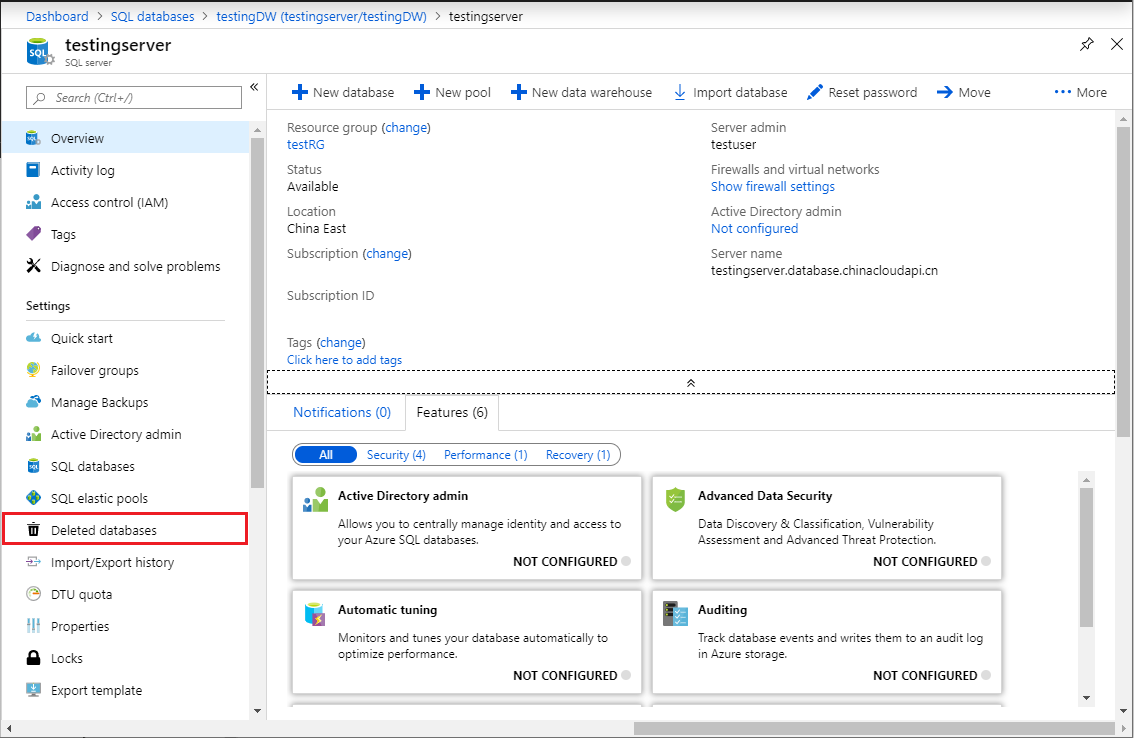Open Diagnose and solve problems wrench icon
The width and height of the screenshot is (1134, 738).
[x=33, y=266]
